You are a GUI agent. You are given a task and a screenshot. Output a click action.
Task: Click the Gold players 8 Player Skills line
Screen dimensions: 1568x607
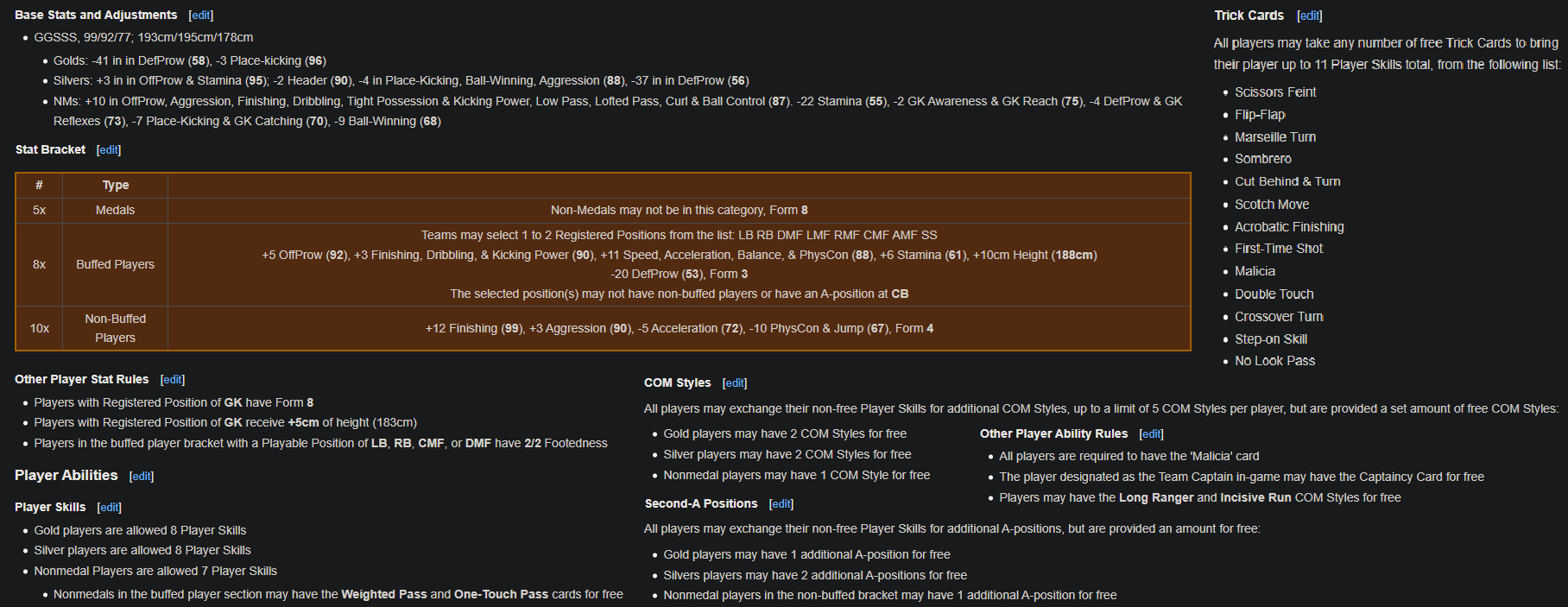140,530
